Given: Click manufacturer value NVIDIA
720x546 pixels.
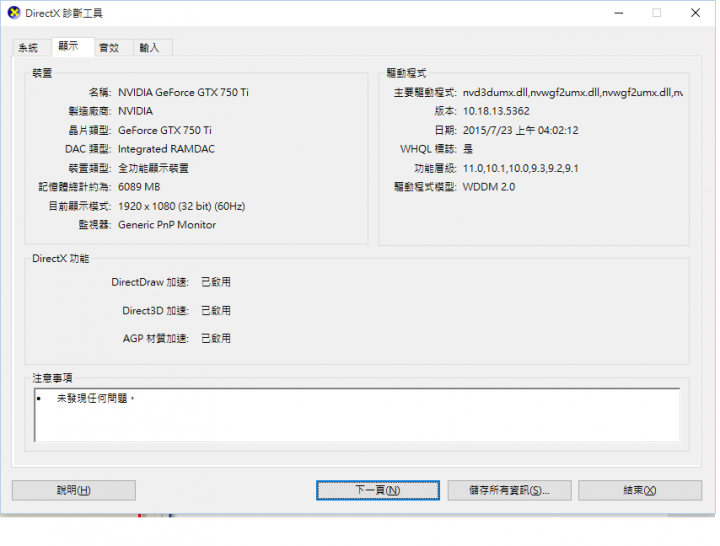Looking at the screenshot, I should (x=135, y=111).
